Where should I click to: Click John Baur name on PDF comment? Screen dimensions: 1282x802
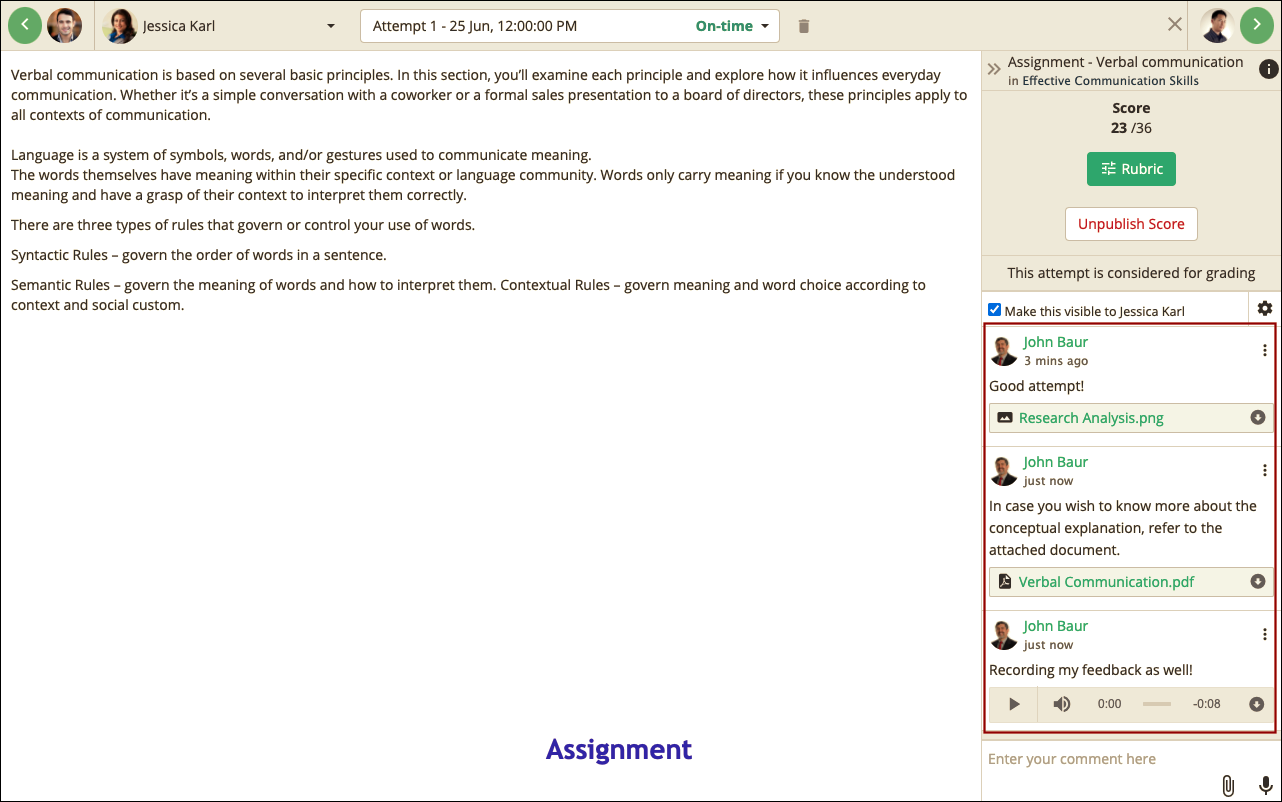tap(1055, 462)
